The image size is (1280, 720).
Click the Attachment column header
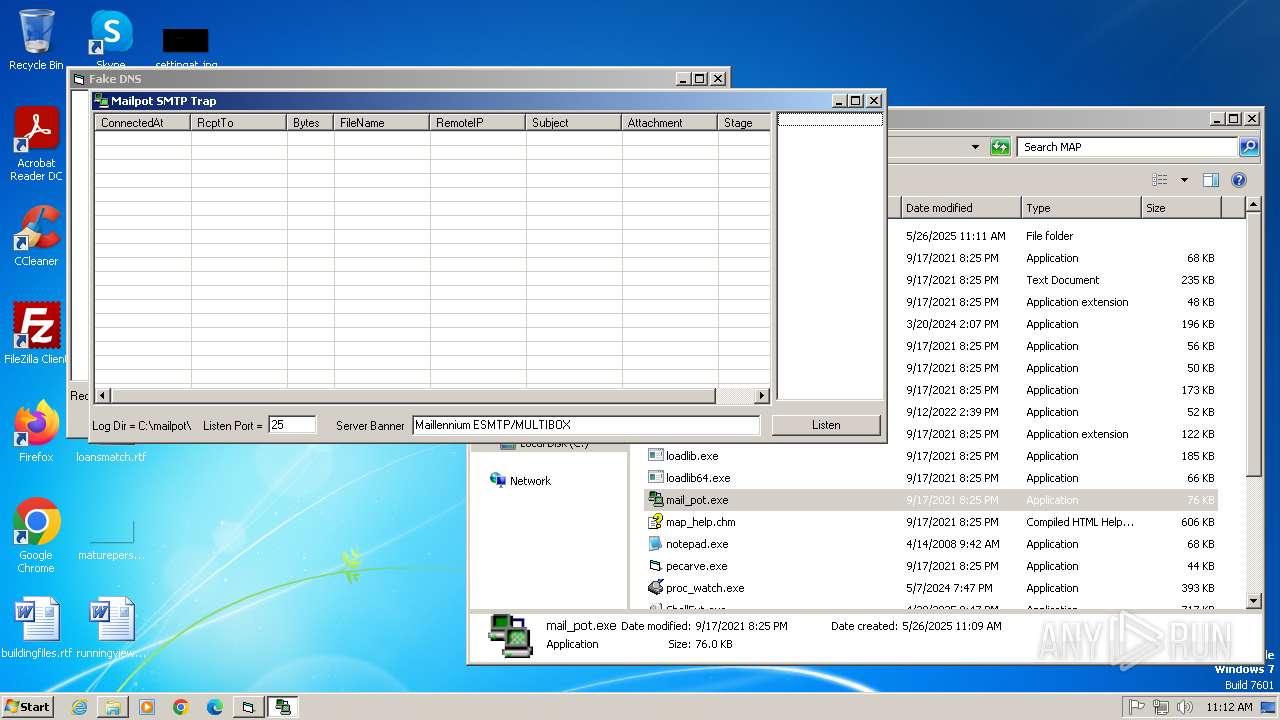tap(670, 123)
